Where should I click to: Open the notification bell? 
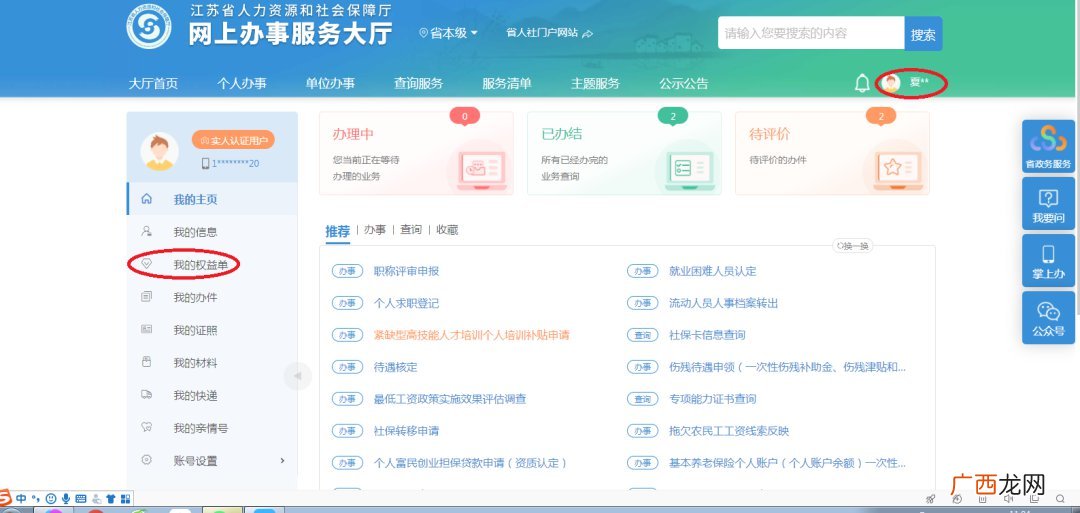pos(862,83)
